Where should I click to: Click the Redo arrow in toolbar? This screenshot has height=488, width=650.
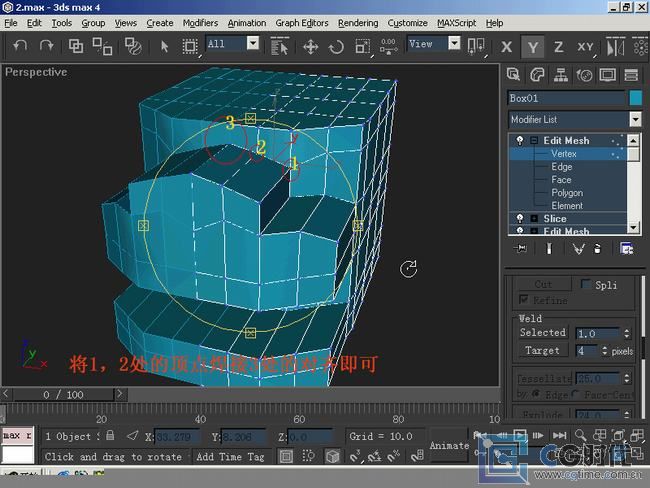tap(46, 46)
